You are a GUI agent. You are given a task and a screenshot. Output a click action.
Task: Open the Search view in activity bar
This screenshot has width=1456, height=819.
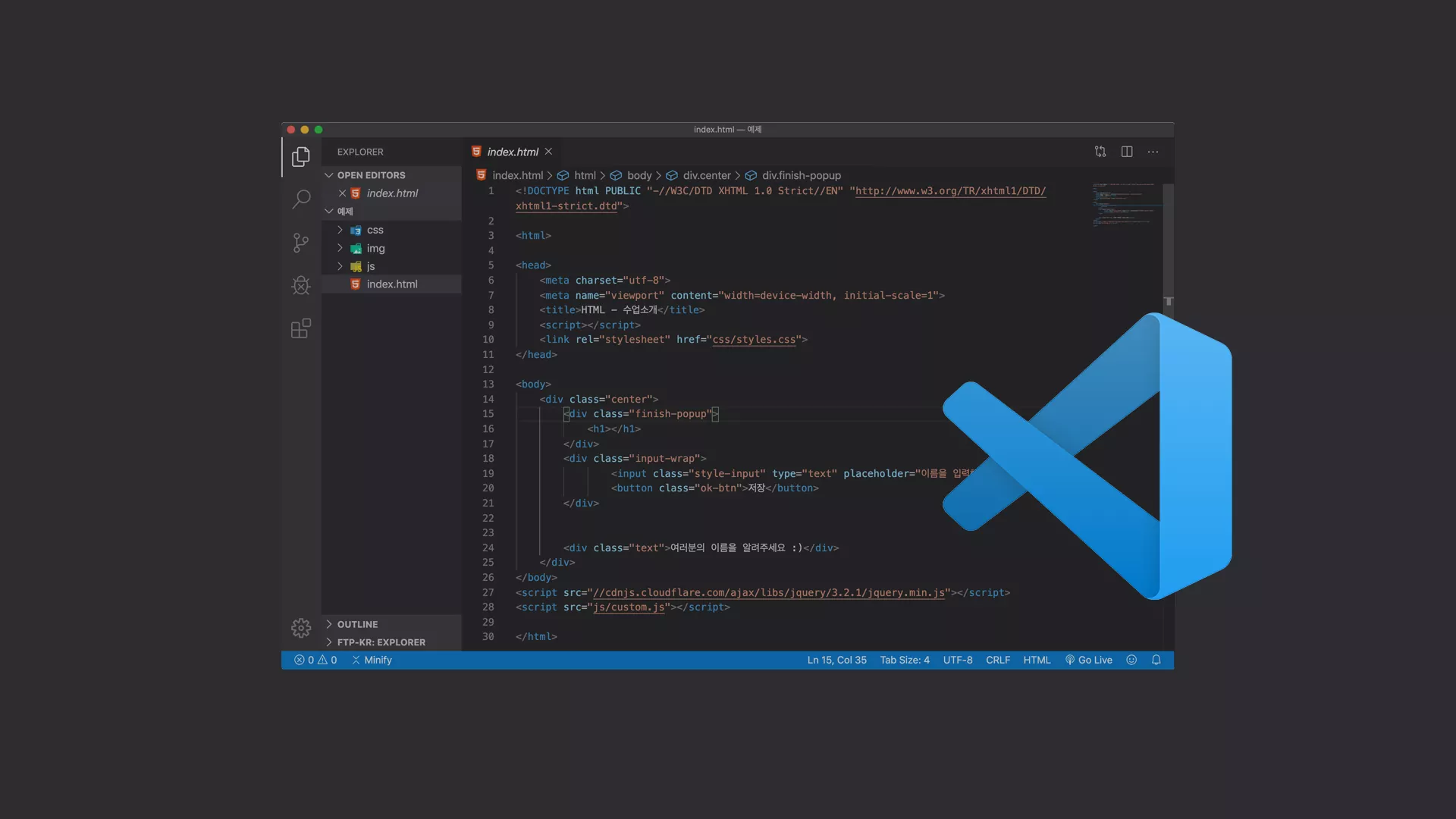click(301, 199)
